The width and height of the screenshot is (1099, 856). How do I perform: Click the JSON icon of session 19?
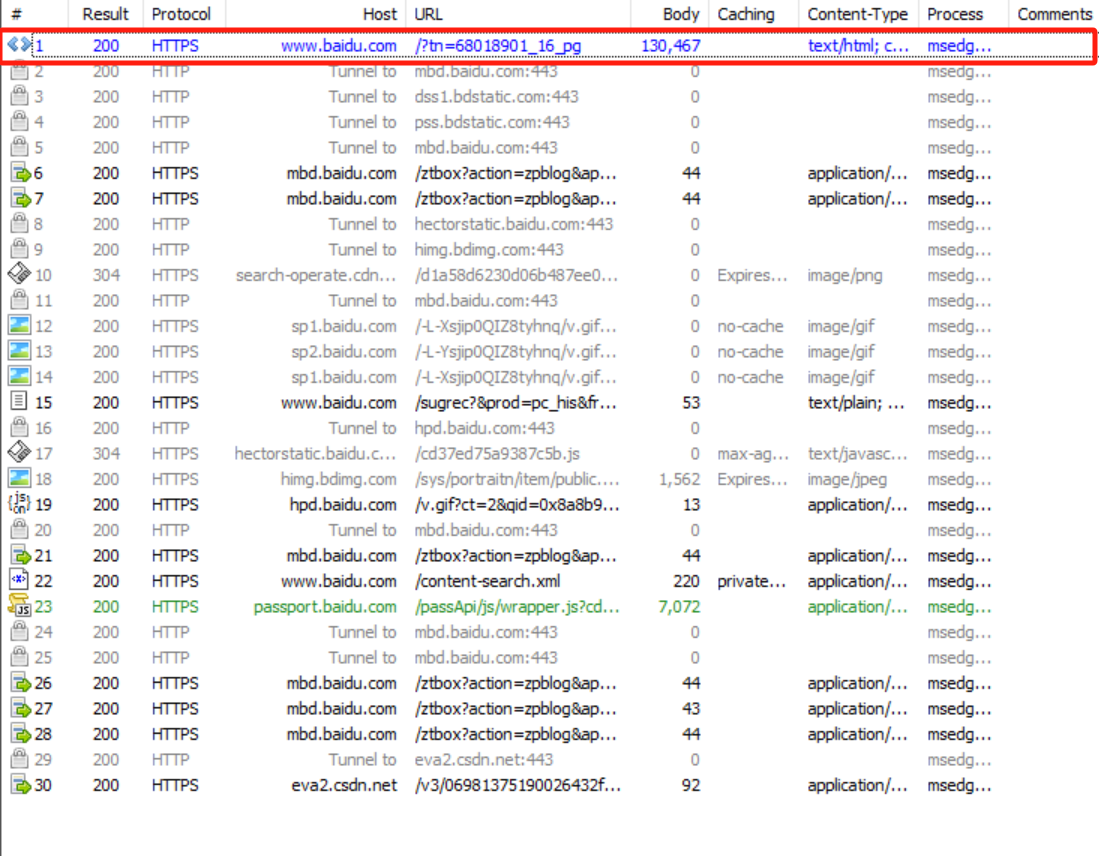click(19, 504)
